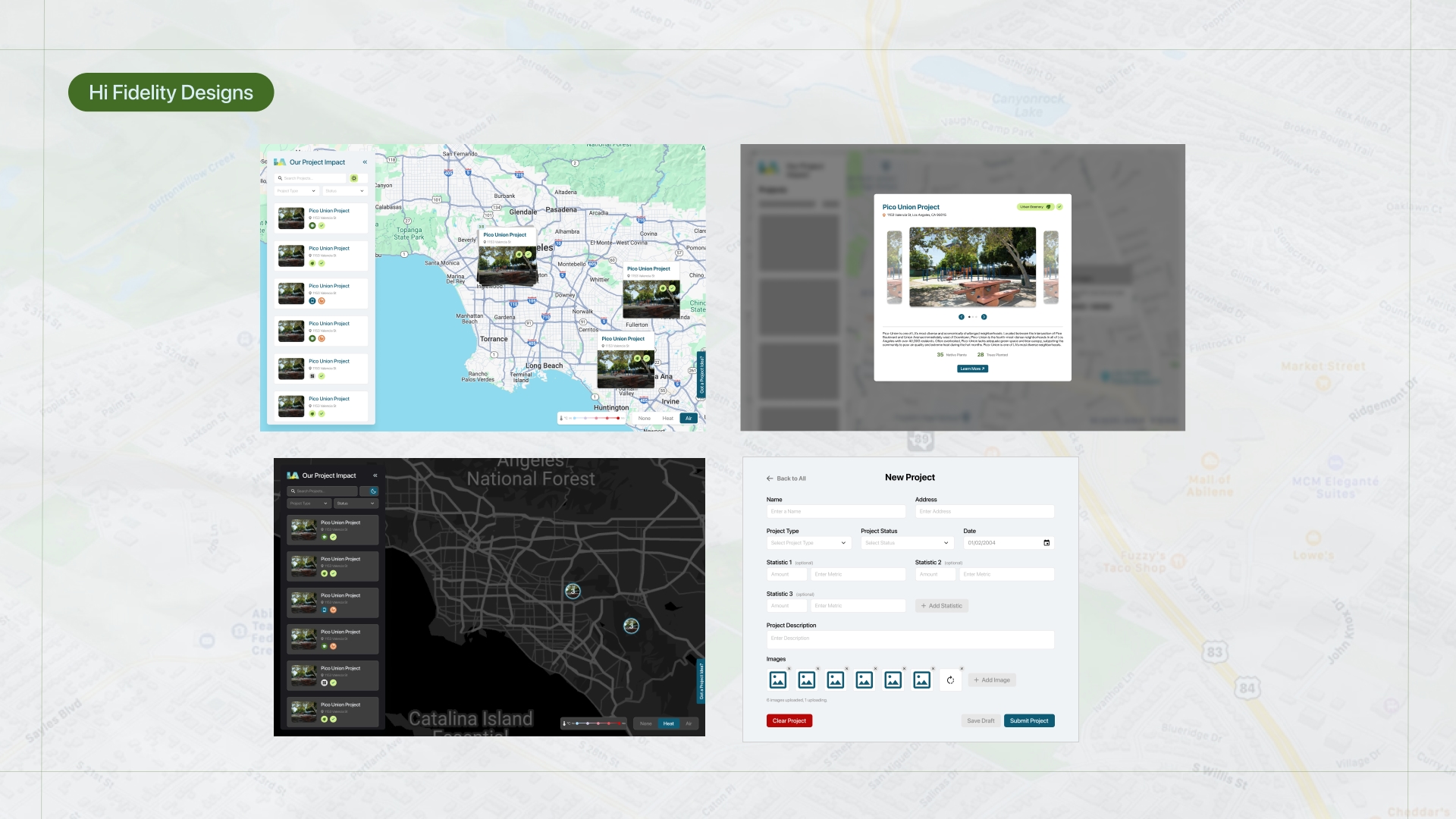Image resolution: width=1456 pixels, height=819 pixels.
Task: Click the back arrow next to Back to All
Action: (x=770, y=479)
